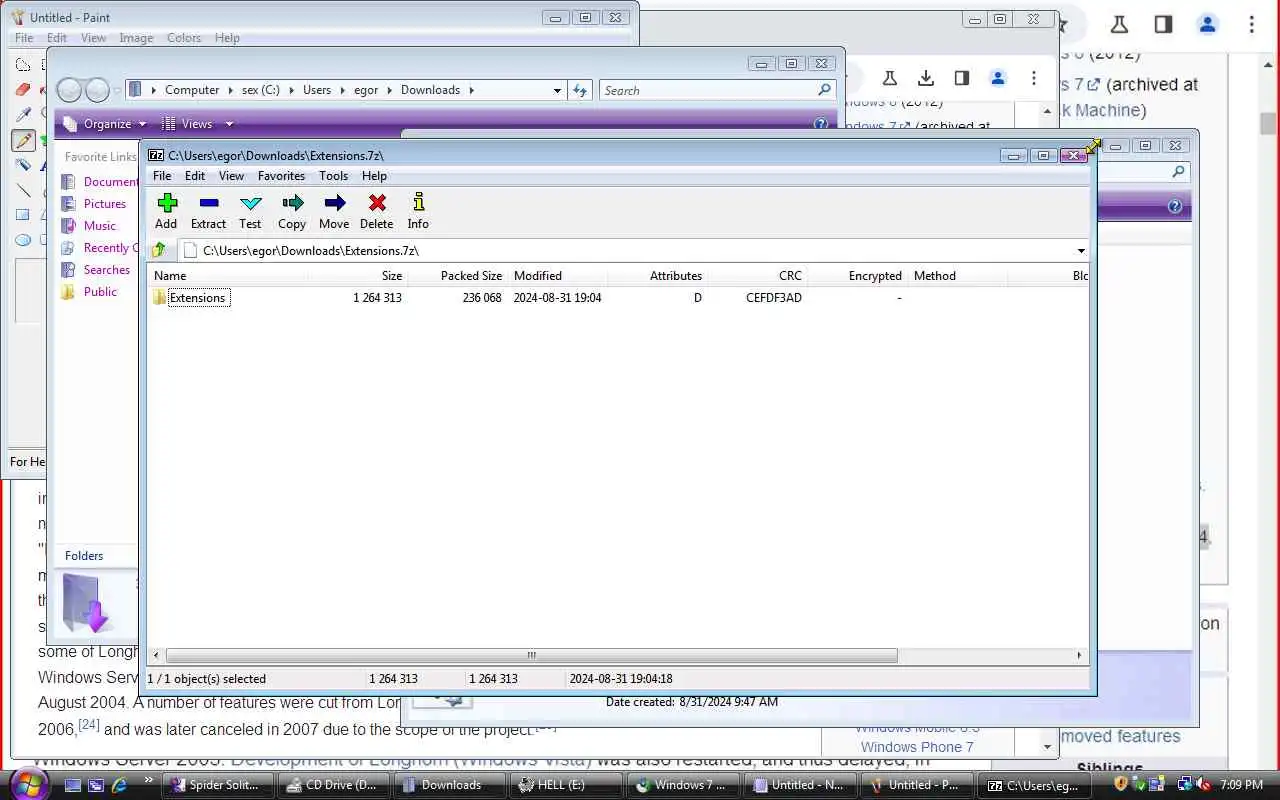Click the 7-Zip horizontal scrollbar thumb

(x=531, y=656)
